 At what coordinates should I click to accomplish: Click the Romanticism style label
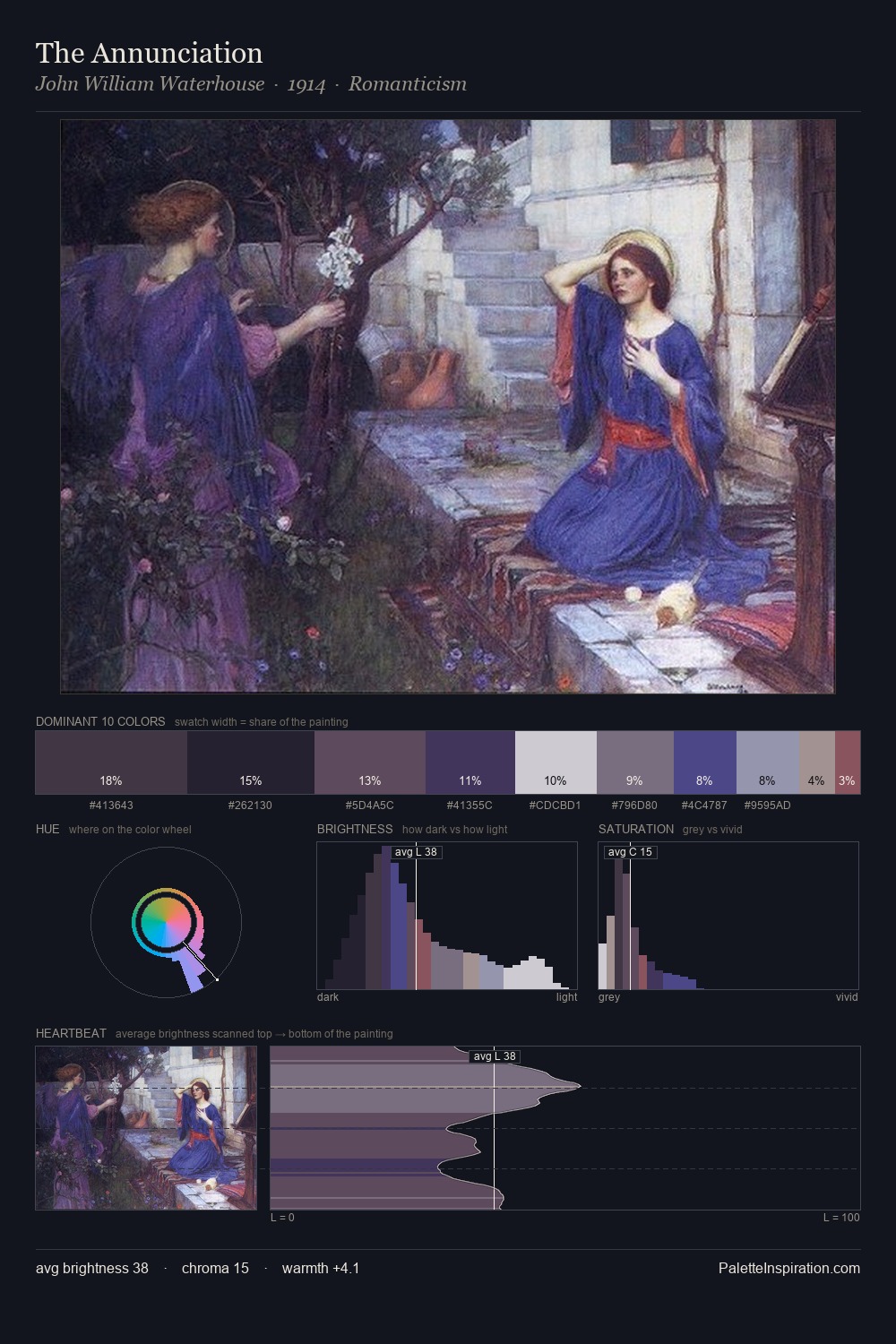click(x=408, y=84)
